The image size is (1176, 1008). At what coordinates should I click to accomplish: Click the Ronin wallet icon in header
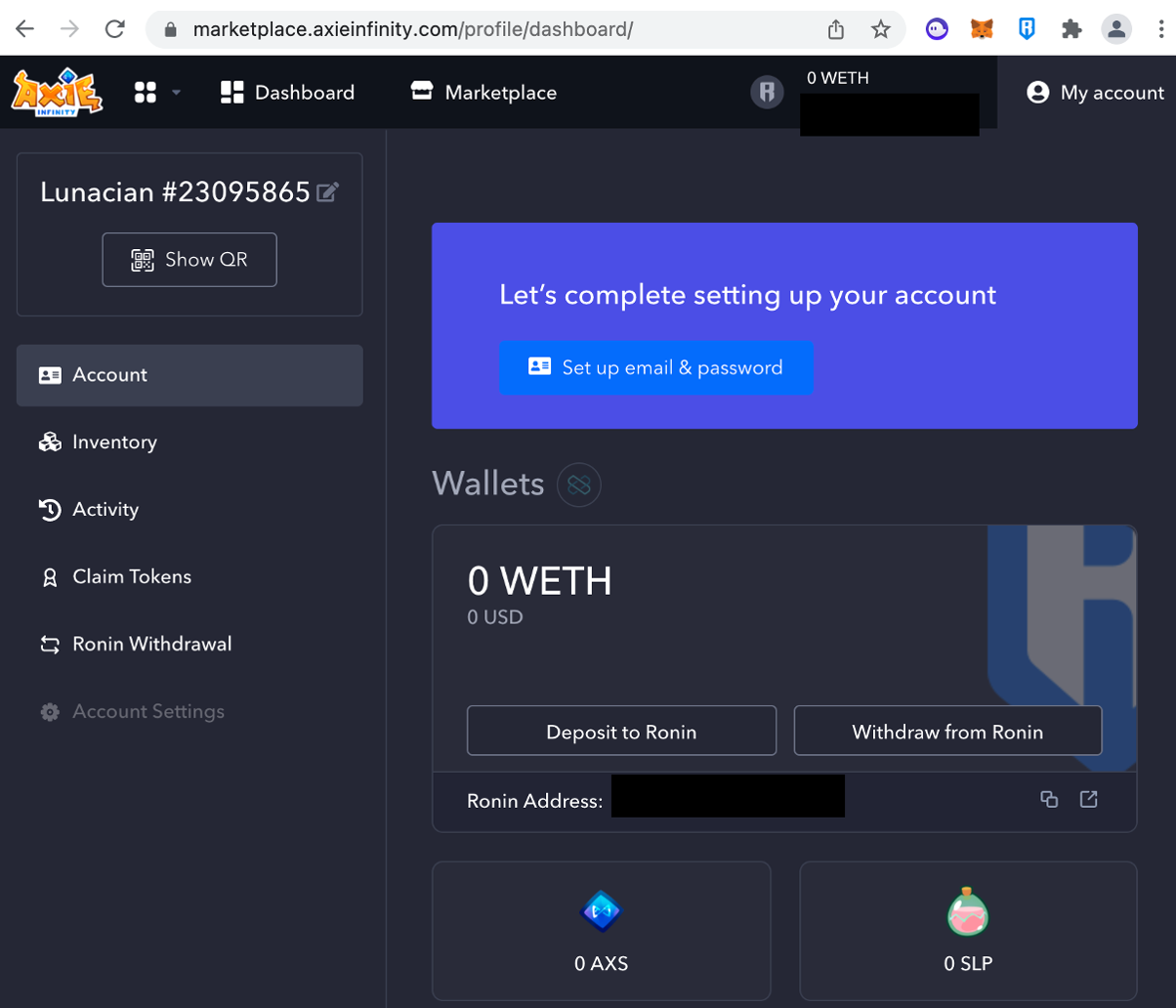pyautogui.click(x=768, y=93)
